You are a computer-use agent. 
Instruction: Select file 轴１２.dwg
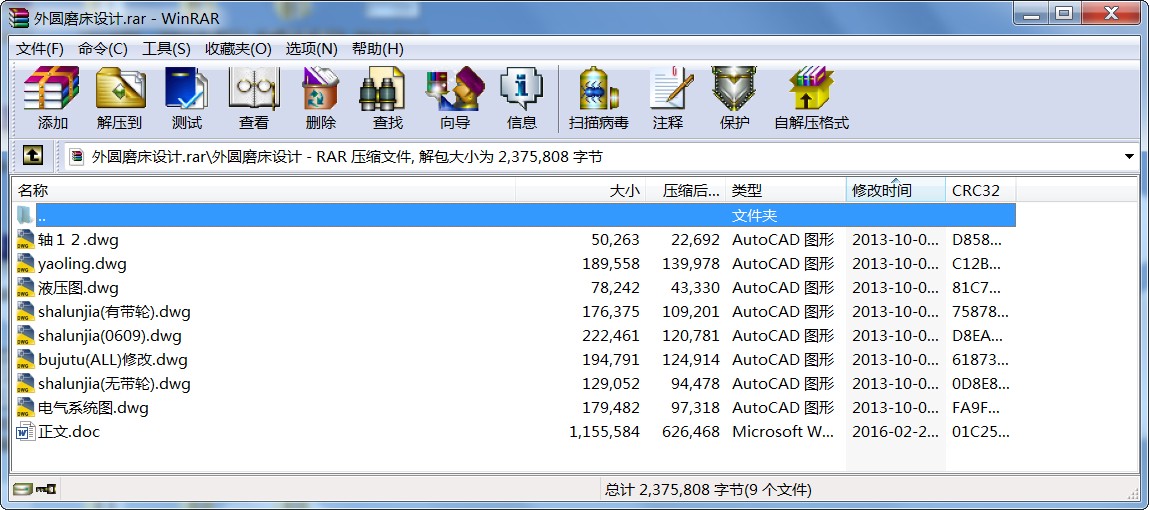coord(78,239)
